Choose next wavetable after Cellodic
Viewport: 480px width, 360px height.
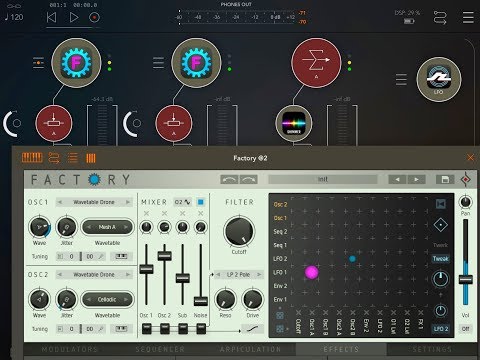click(126, 300)
